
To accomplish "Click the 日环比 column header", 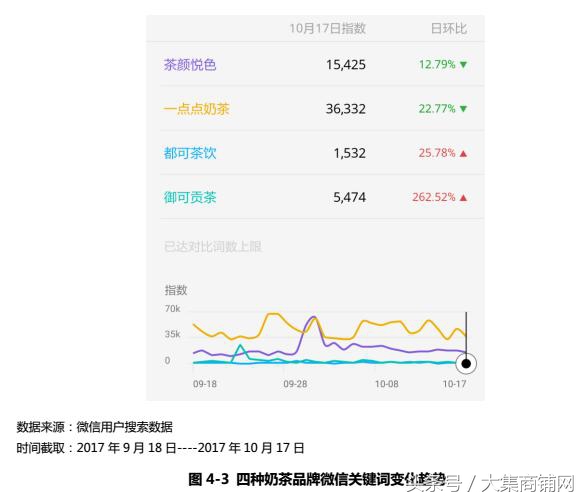I will pos(448,28).
